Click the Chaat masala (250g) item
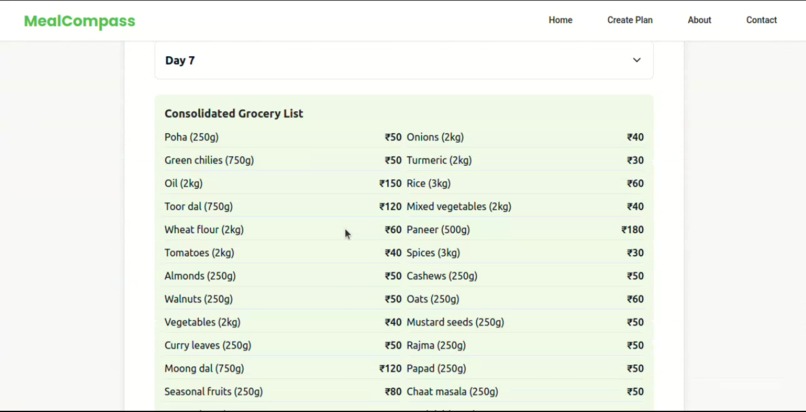 452,391
